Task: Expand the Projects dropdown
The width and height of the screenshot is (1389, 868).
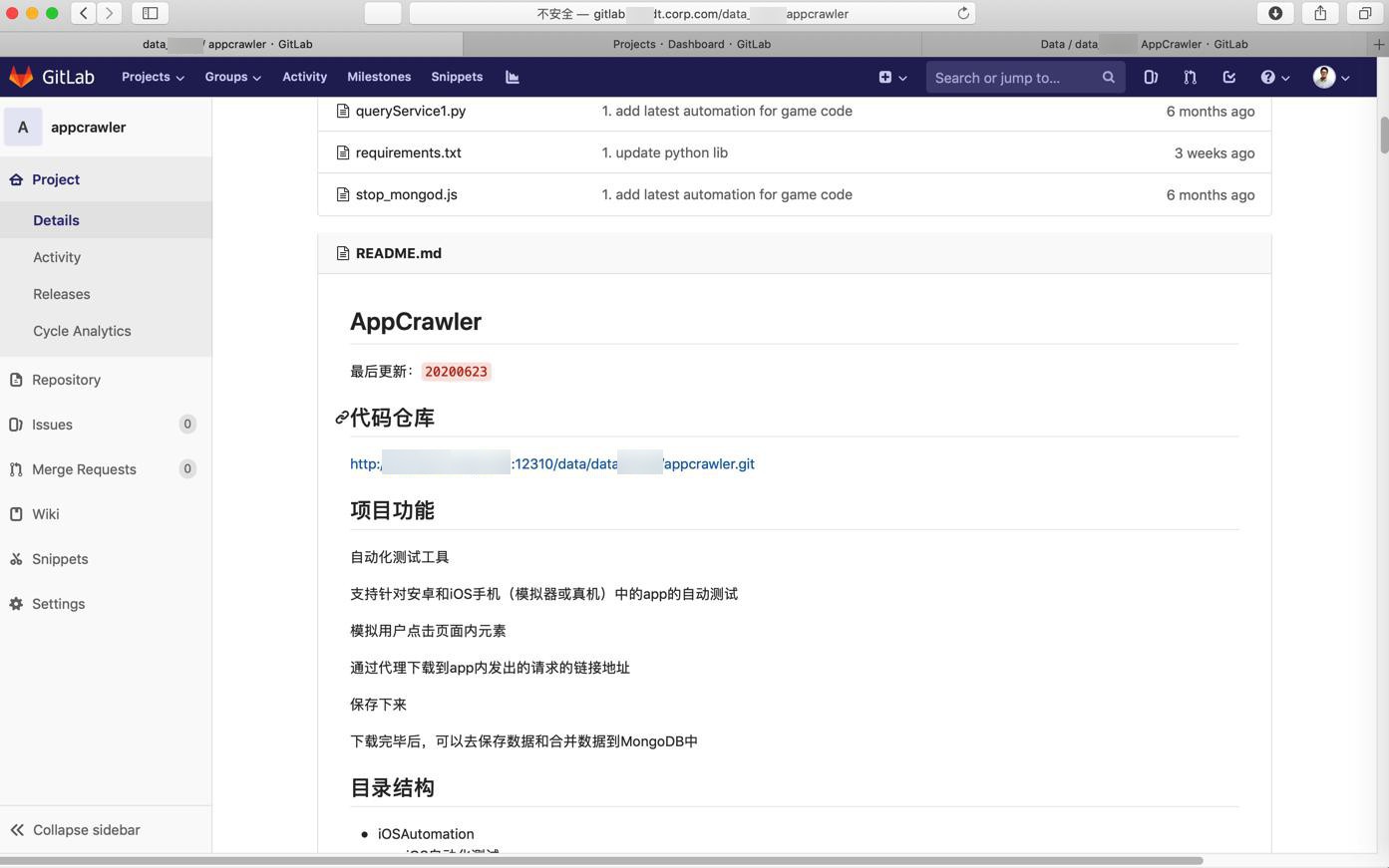Action: pos(153,77)
